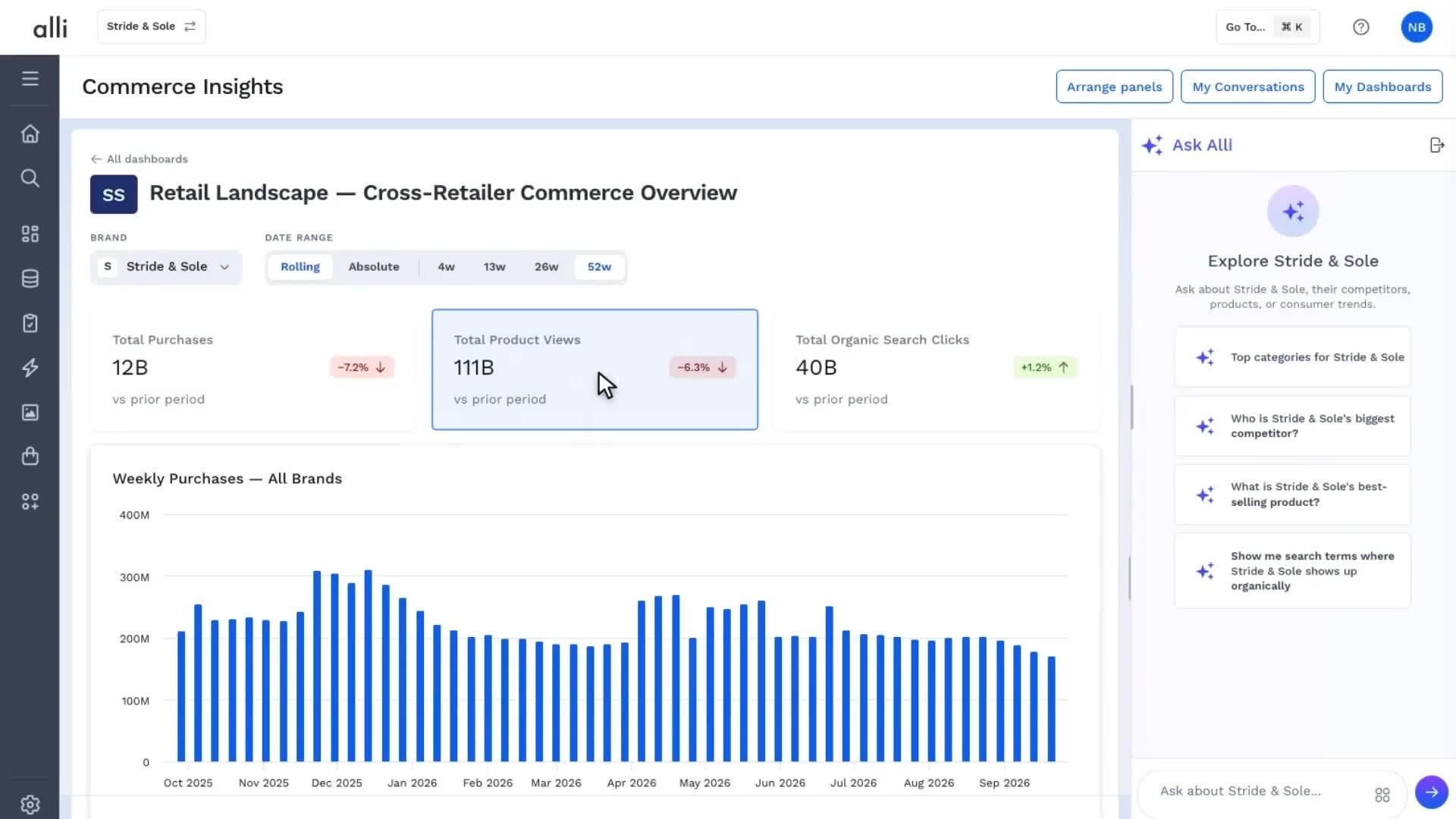Open the lightning bolt icon in sidebar
Screen dimensions: 1456x819
click(x=30, y=368)
